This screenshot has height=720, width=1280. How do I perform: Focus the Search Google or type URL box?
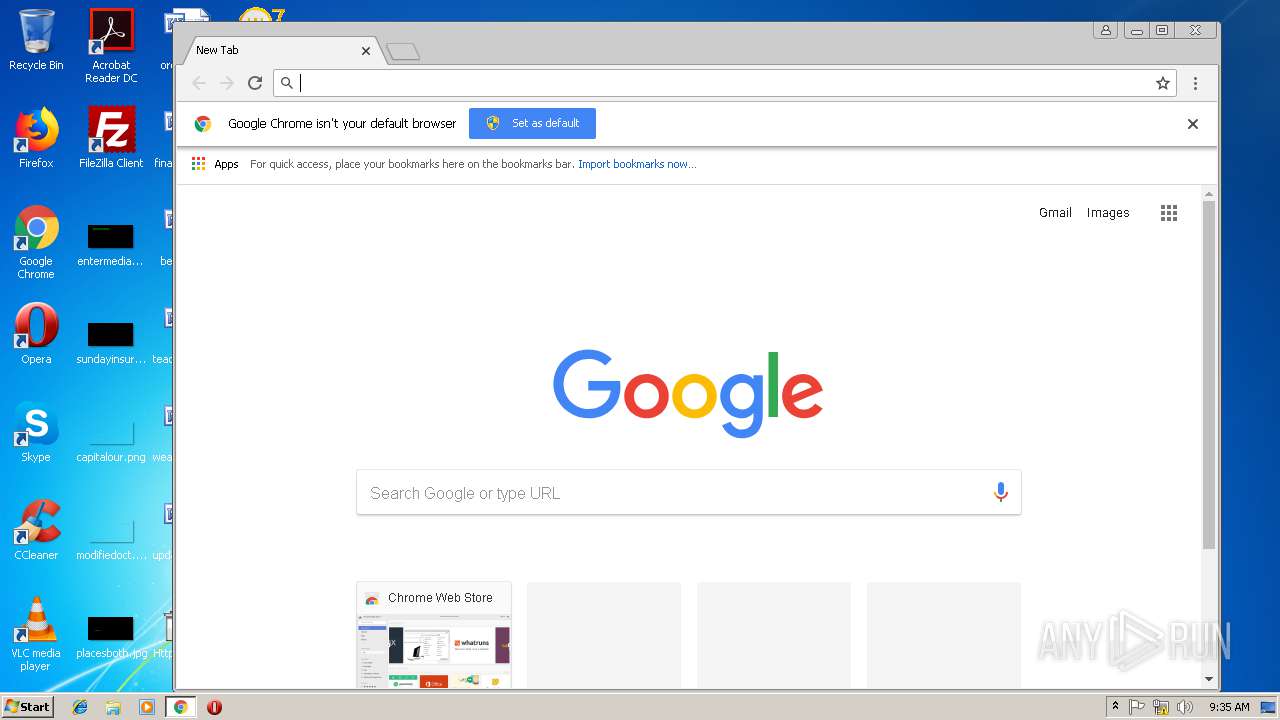688,492
